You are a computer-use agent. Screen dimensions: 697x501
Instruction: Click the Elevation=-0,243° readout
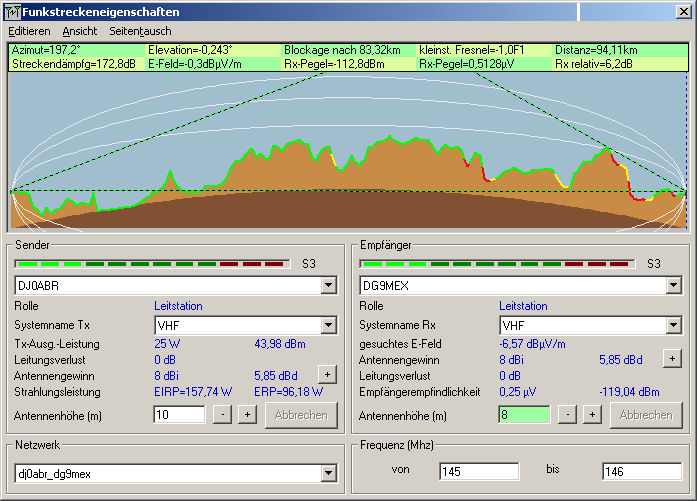(x=190, y=50)
